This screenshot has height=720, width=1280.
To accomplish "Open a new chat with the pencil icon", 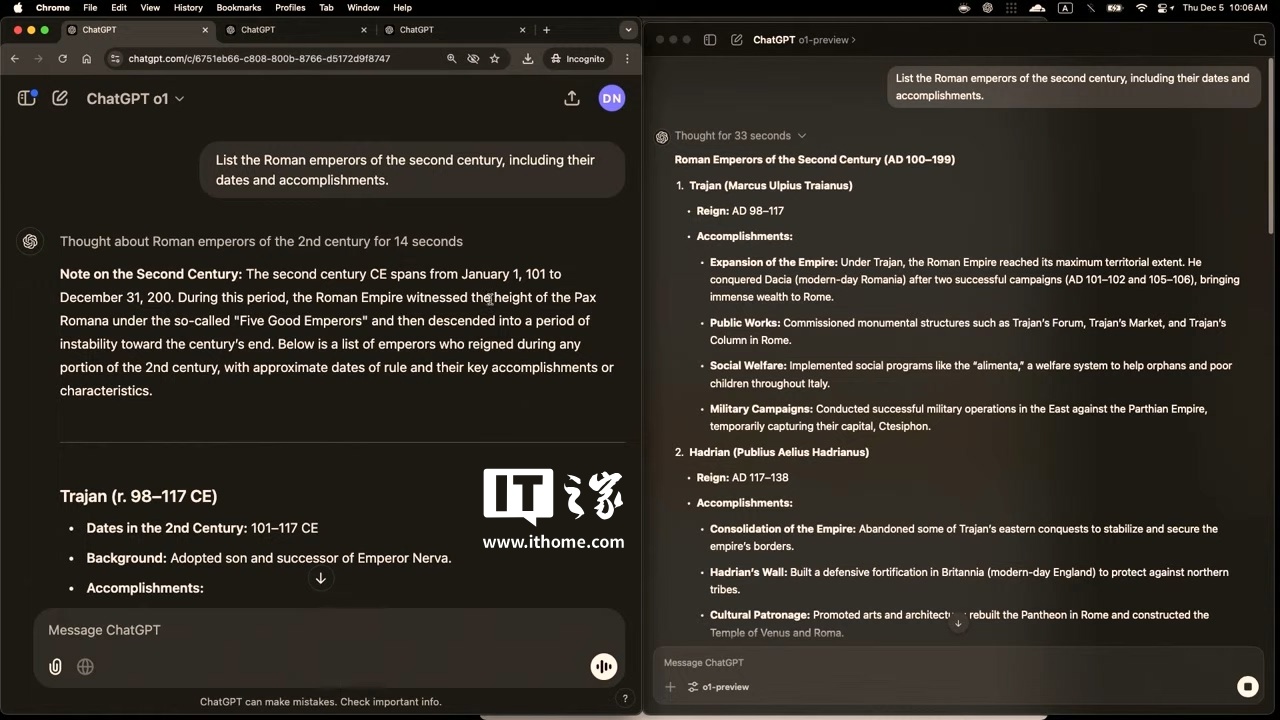I will pos(60,98).
